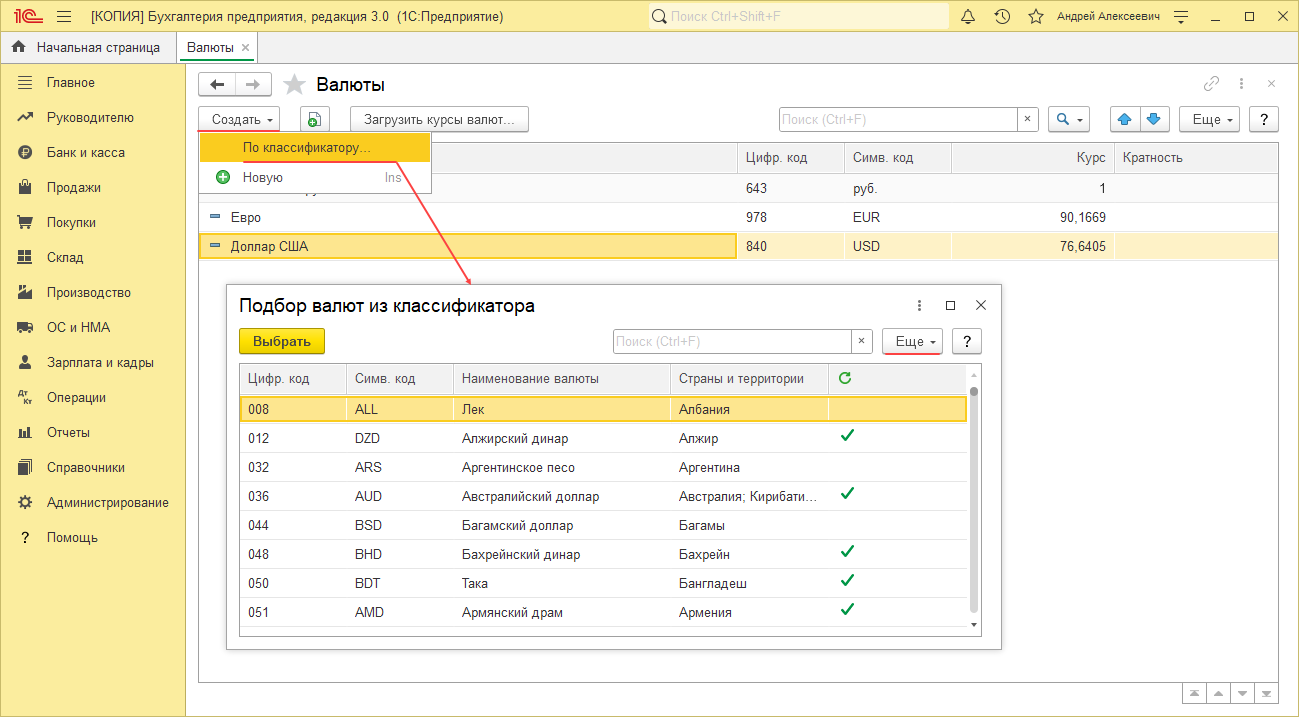Click the get link icon
Viewport: 1299px width, 717px height.
pos(1211,84)
